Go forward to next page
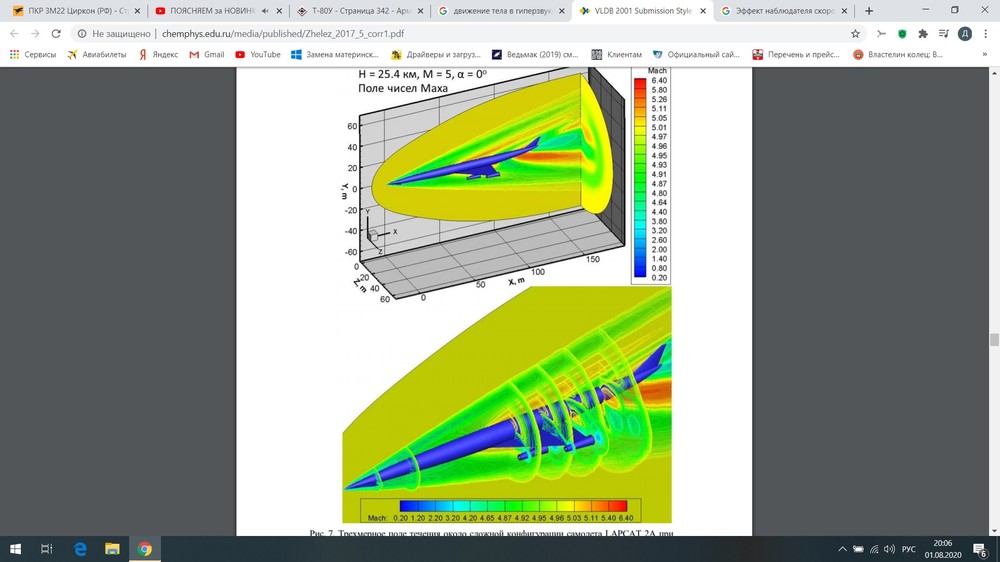Viewport: 1000px width, 562px height. [35, 34]
